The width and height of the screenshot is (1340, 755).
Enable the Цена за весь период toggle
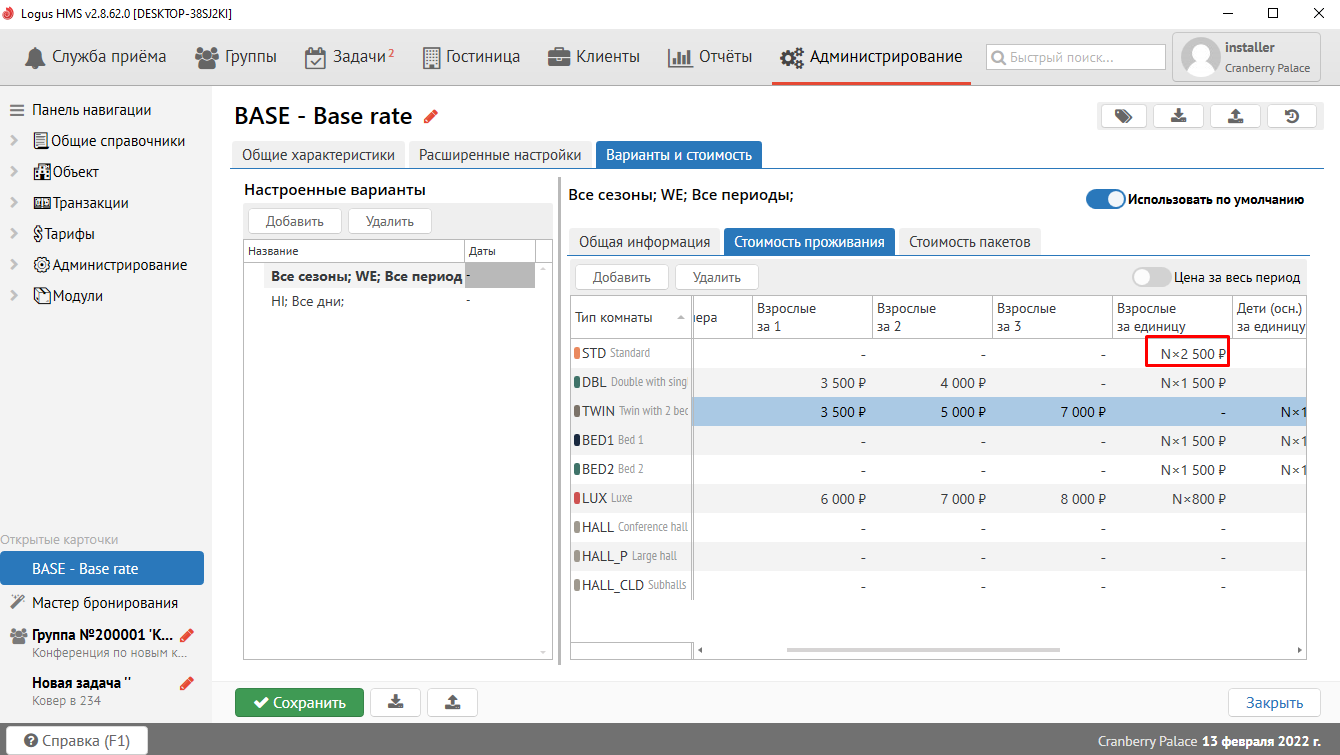1151,277
